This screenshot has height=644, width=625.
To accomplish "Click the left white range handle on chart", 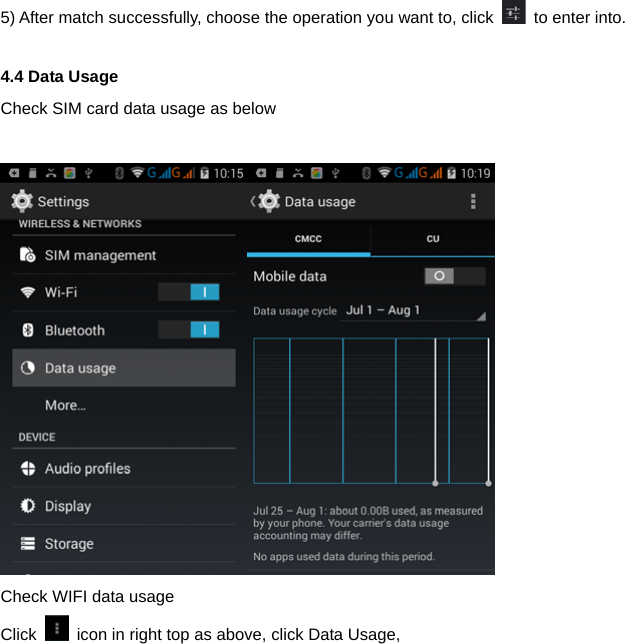I will pos(435,483).
